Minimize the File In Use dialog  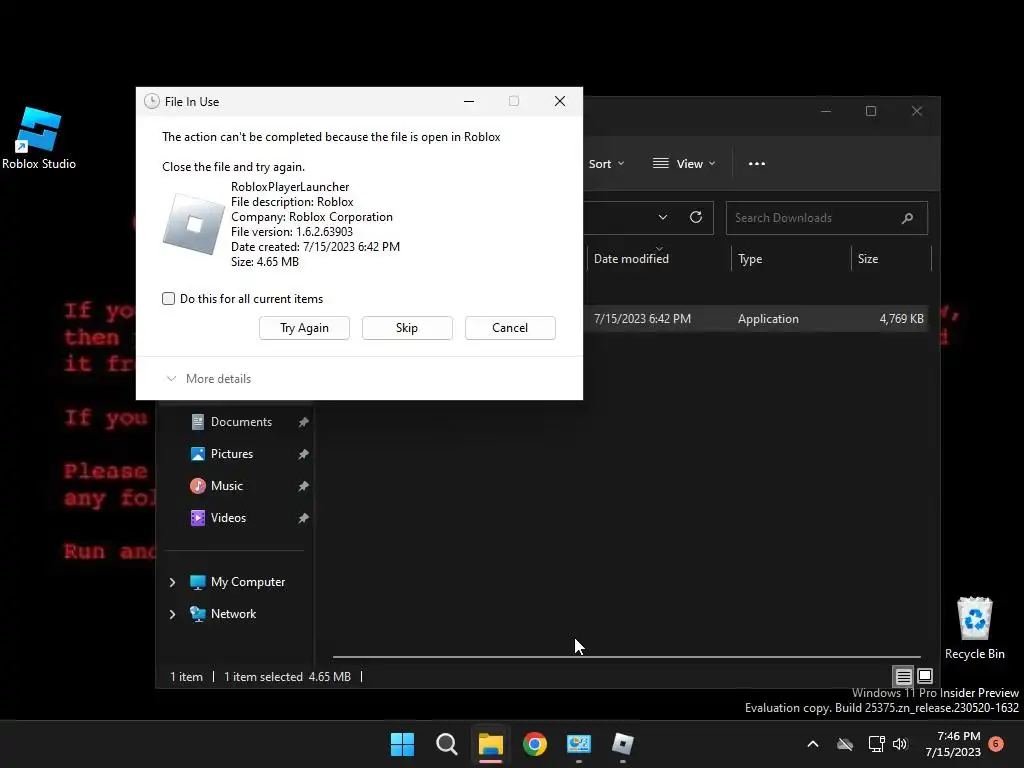(x=469, y=101)
